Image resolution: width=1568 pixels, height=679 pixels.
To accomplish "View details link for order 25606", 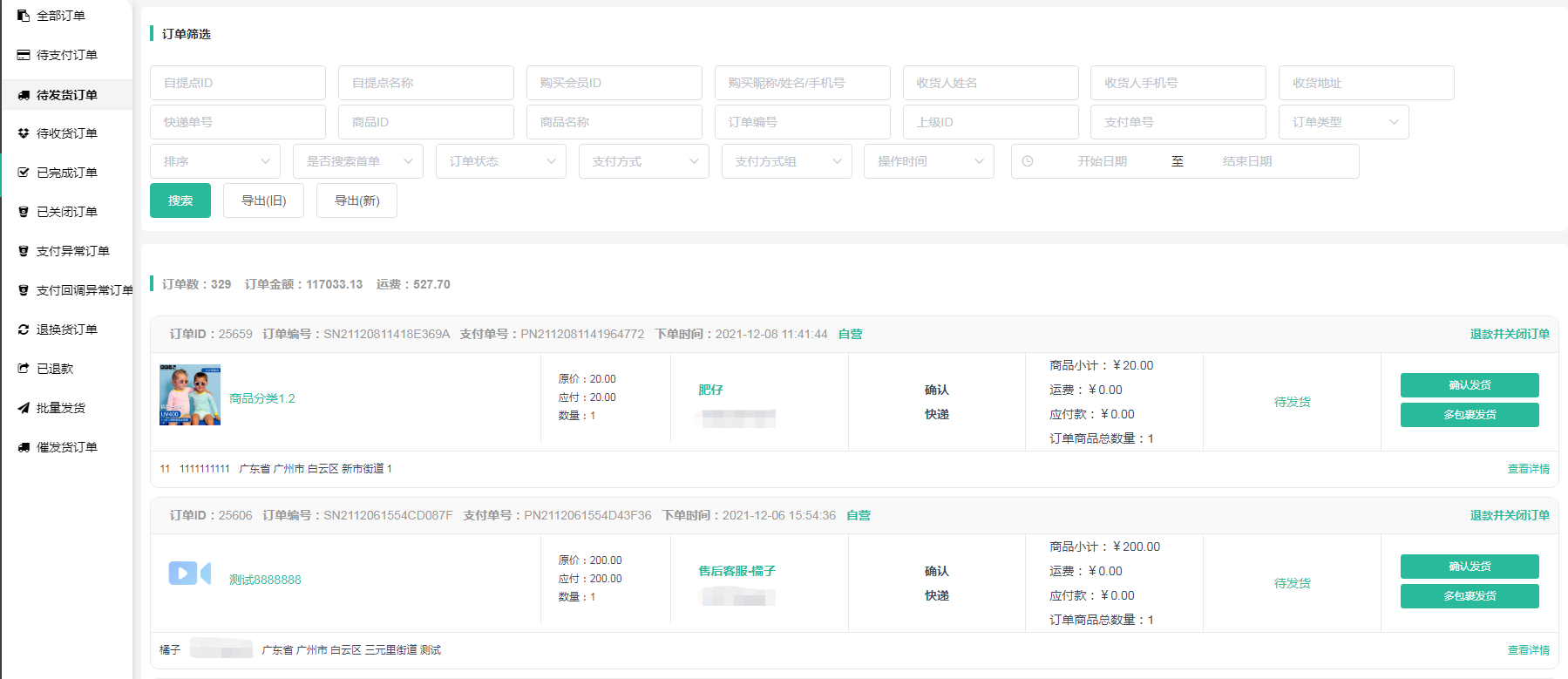I will tap(1528, 650).
